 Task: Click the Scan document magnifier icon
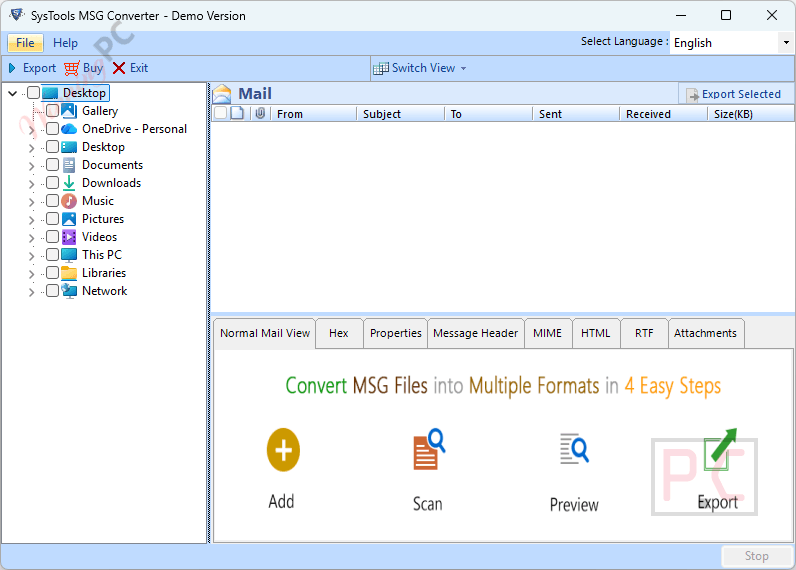[x=429, y=449]
